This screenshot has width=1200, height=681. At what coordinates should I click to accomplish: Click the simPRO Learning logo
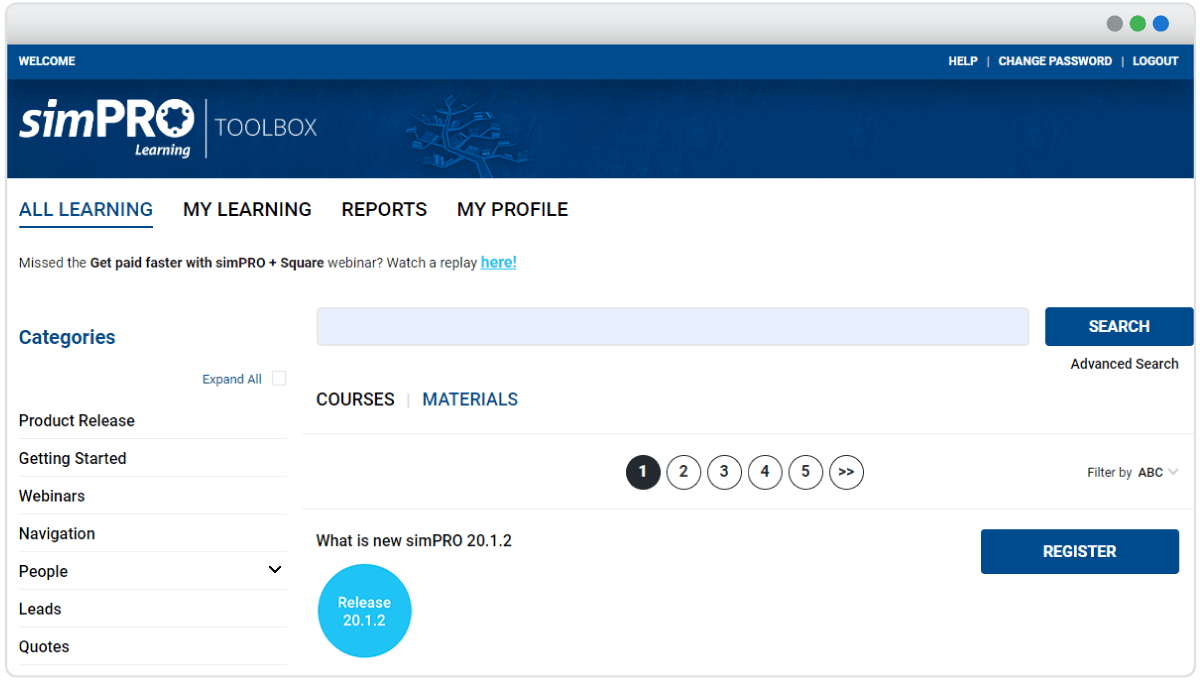pos(106,128)
